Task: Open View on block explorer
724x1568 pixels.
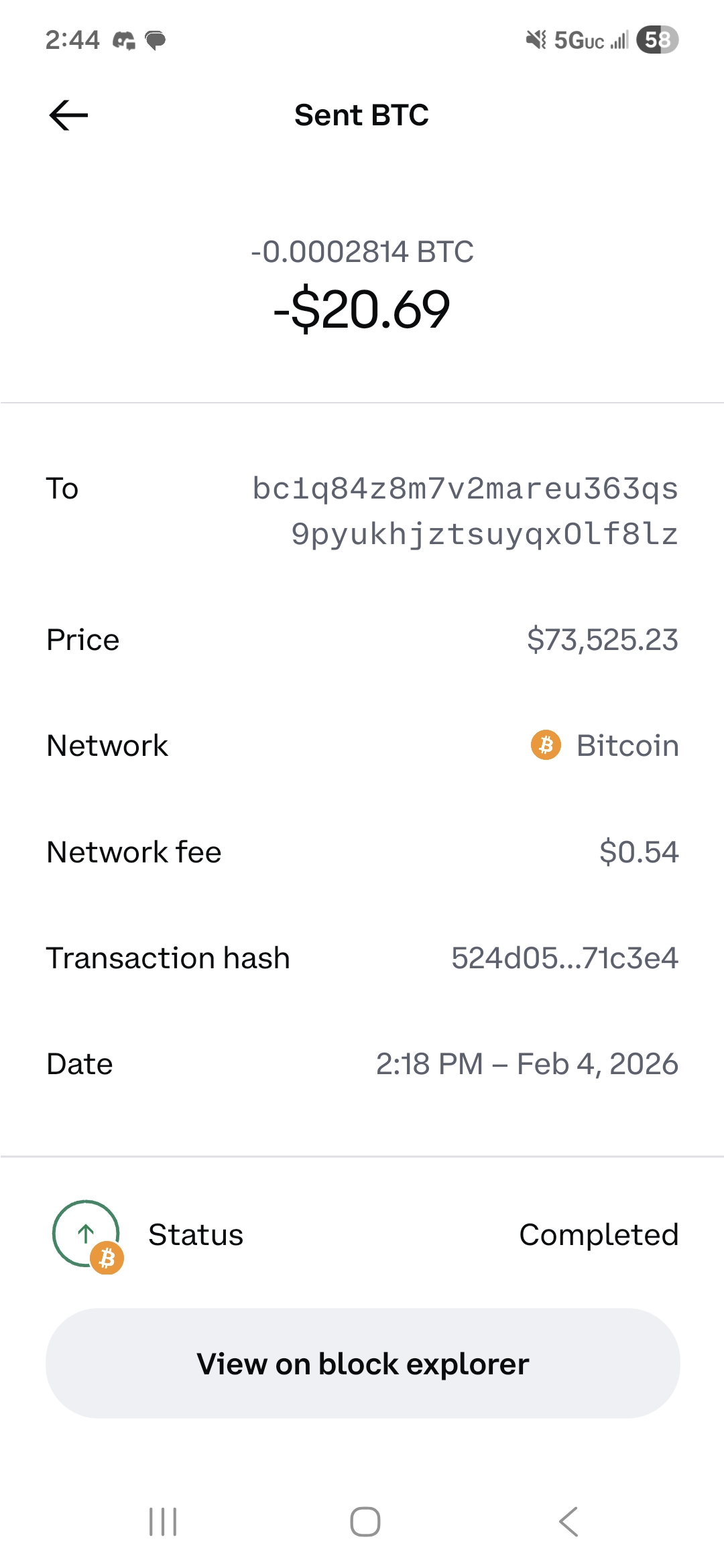Action: [x=362, y=1364]
